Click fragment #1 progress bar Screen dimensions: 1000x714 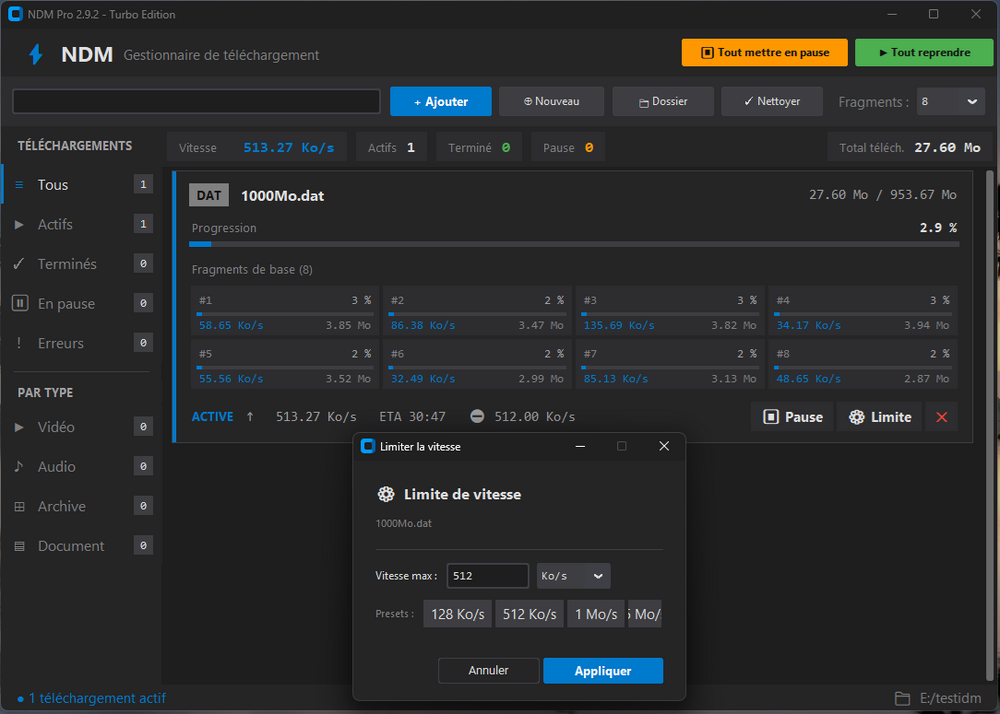[x=285, y=314]
